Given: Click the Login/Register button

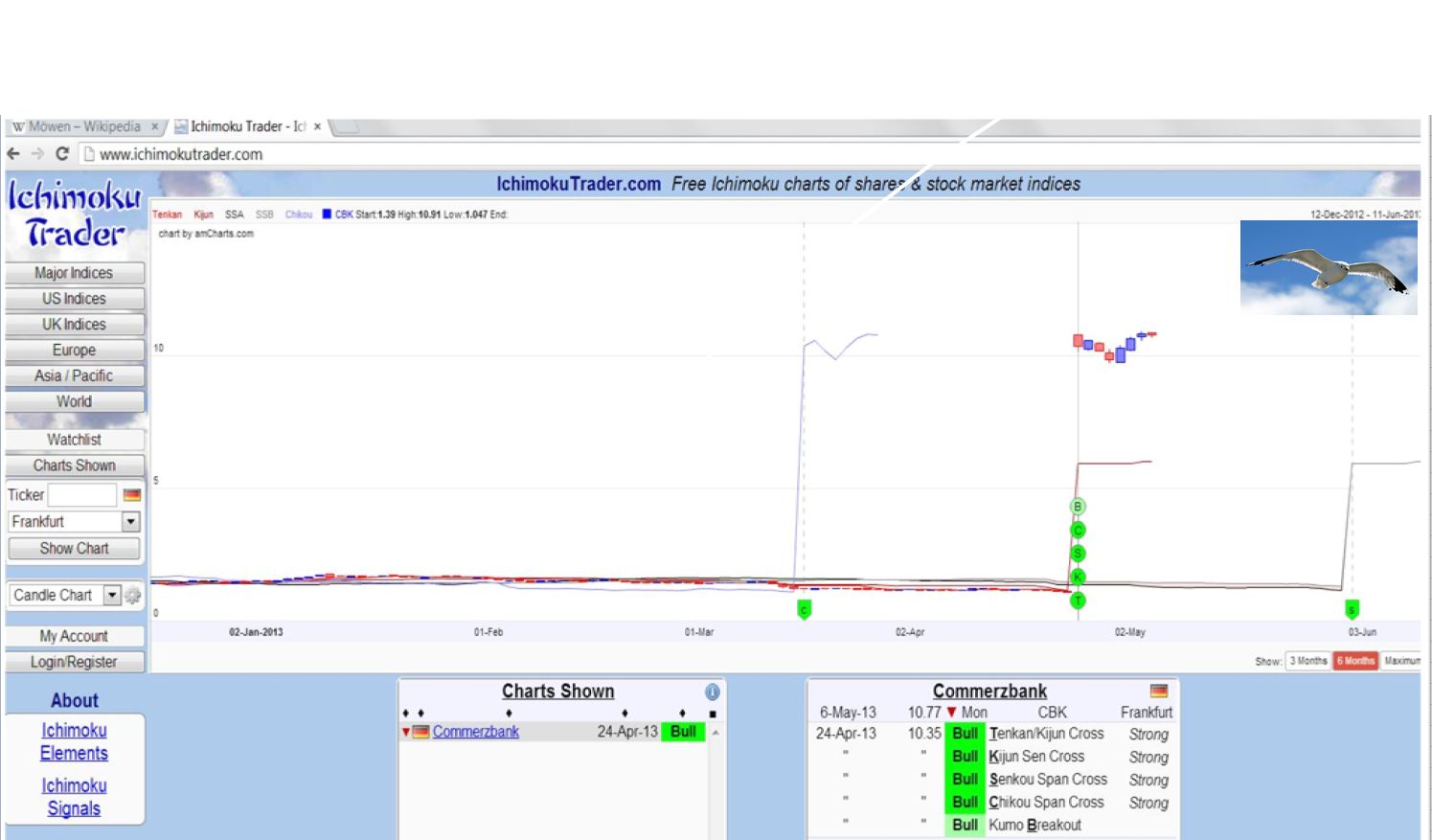Looking at the screenshot, I should point(75,662).
